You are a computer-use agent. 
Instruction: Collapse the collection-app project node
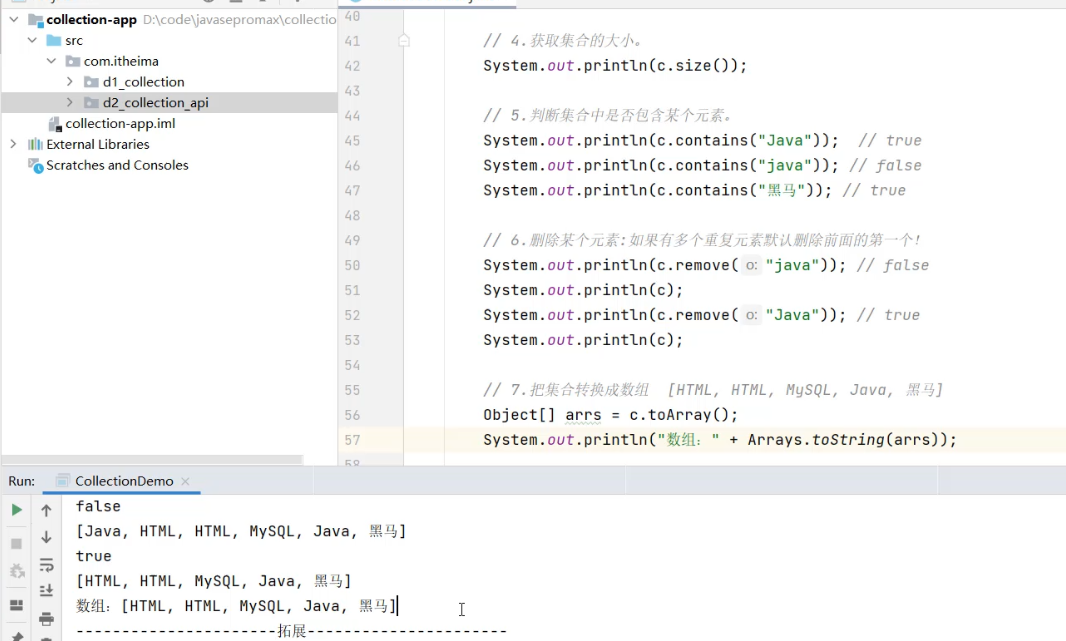pyautogui.click(x=14, y=20)
